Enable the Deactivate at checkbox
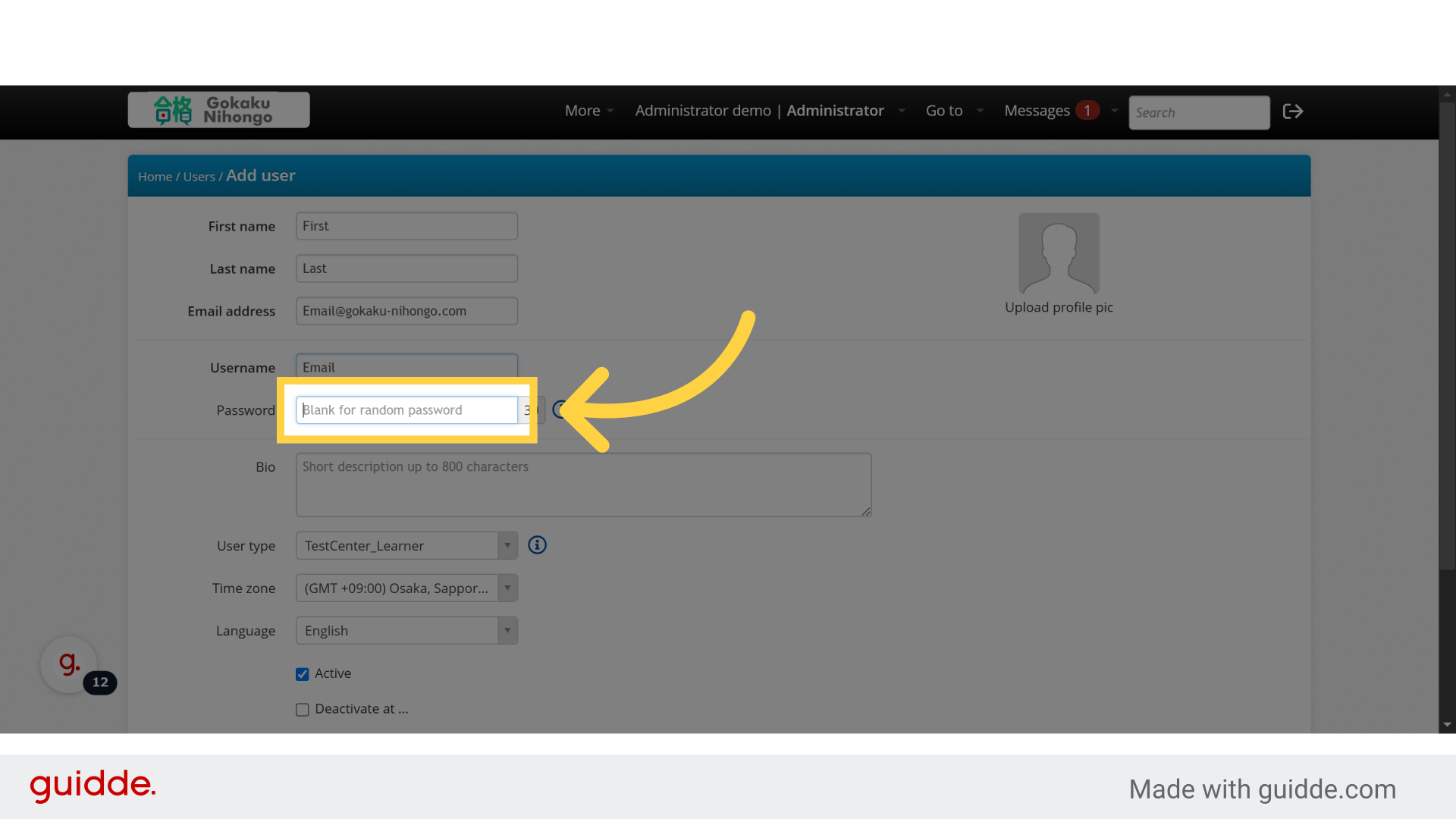Image resolution: width=1456 pixels, height=819 pixels. pyautogui.click(x=303, y=710)
